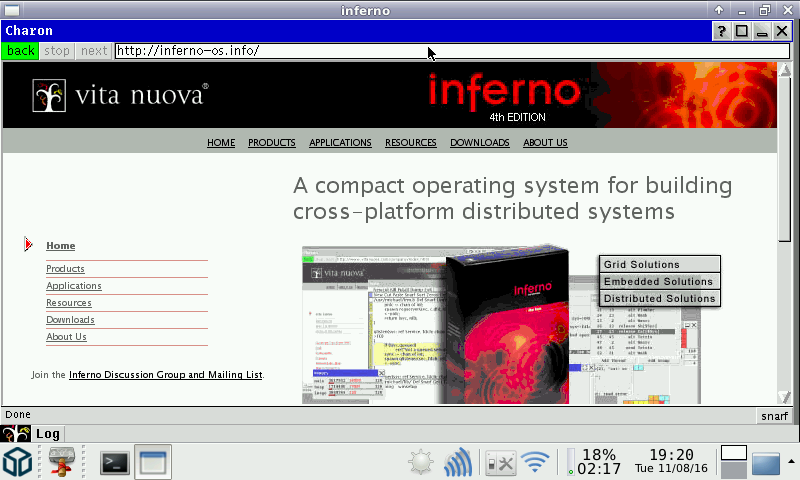Expand Grid Solutions option

point(660,265)
